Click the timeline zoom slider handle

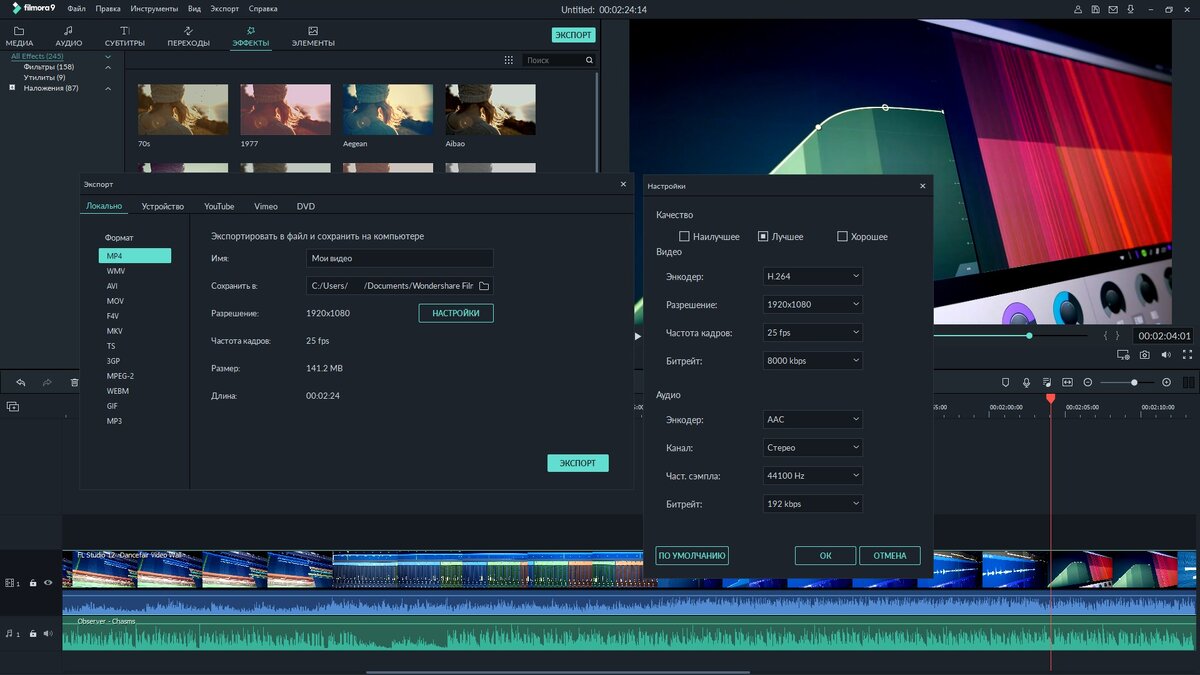[x=1134, y=382]
